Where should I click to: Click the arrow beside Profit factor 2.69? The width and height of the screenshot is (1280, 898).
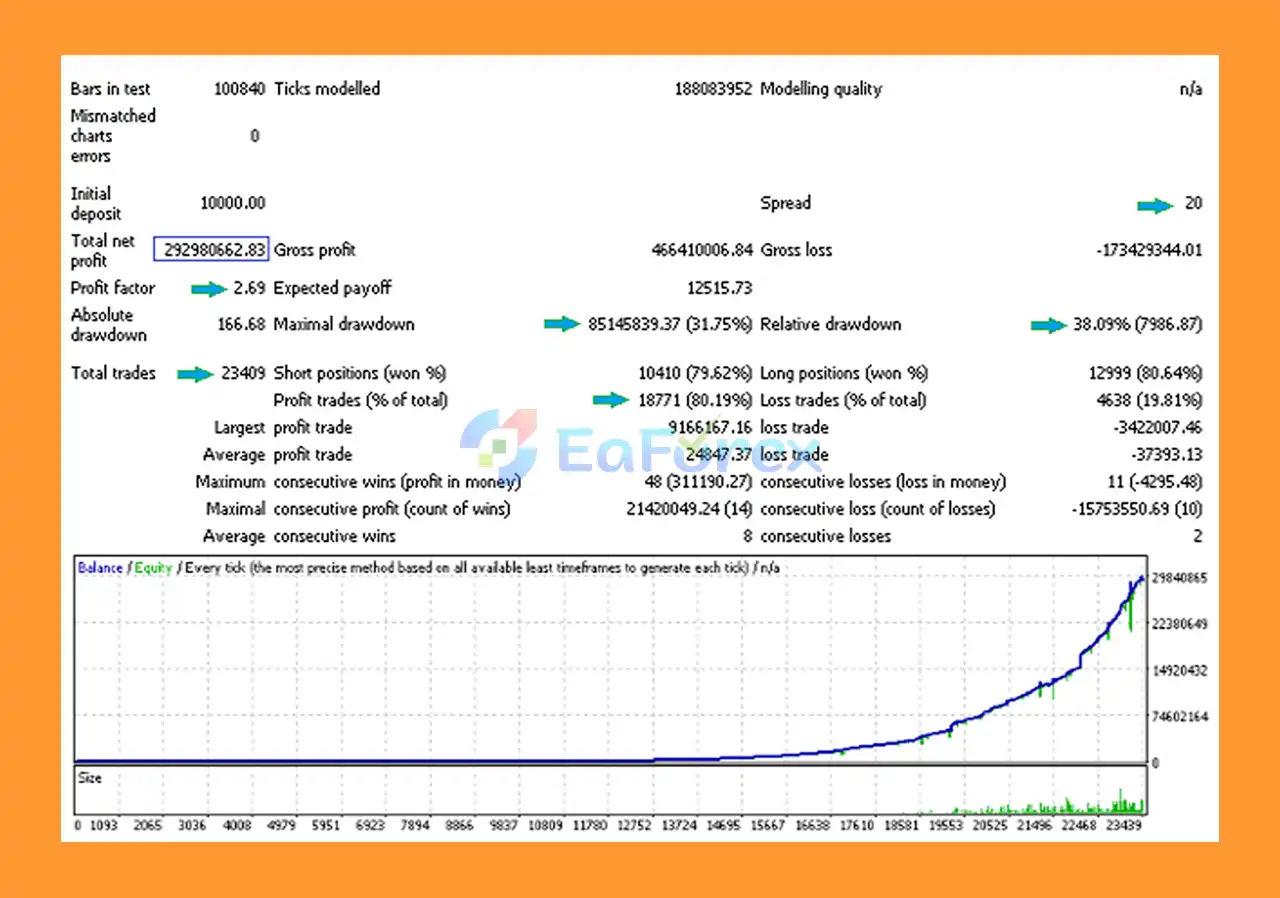click(x=209, y=289)
